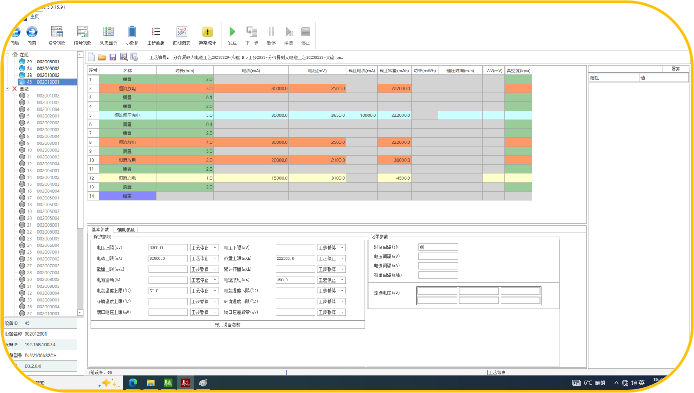Viewport: 694px width, 393px height.
Task: Open the second table-grid toolbar icon with green mark
Action: pos(82,32)
